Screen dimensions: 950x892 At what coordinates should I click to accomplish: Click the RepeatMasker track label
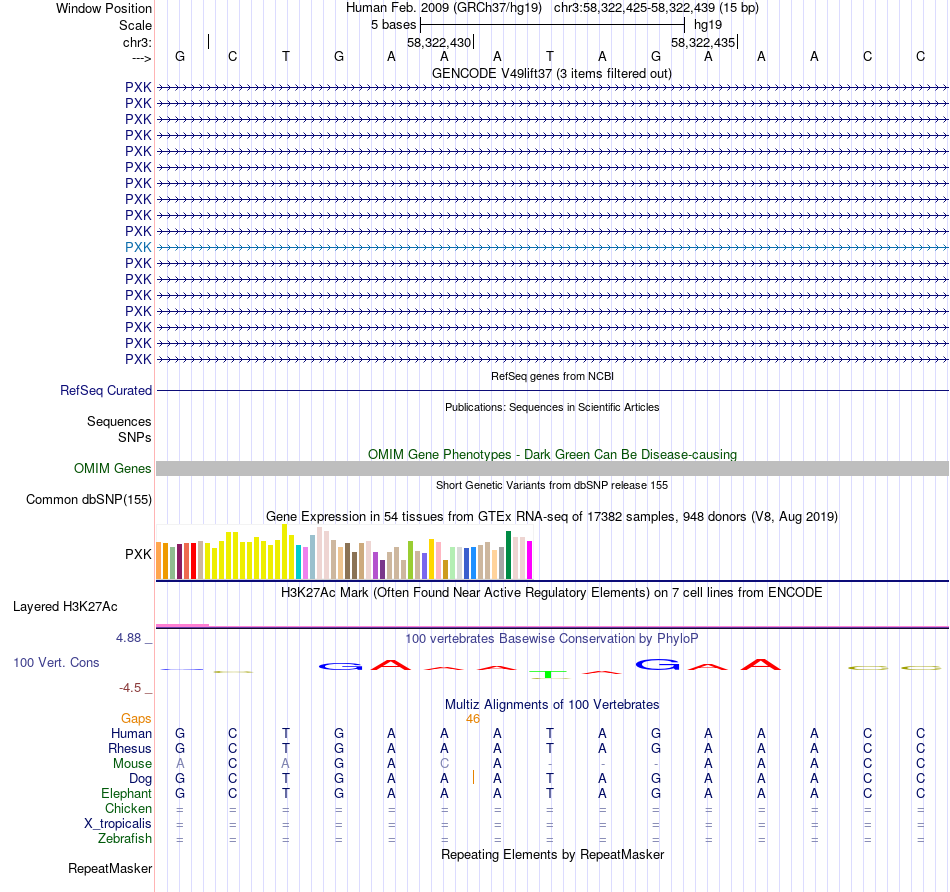pos(110,869)
